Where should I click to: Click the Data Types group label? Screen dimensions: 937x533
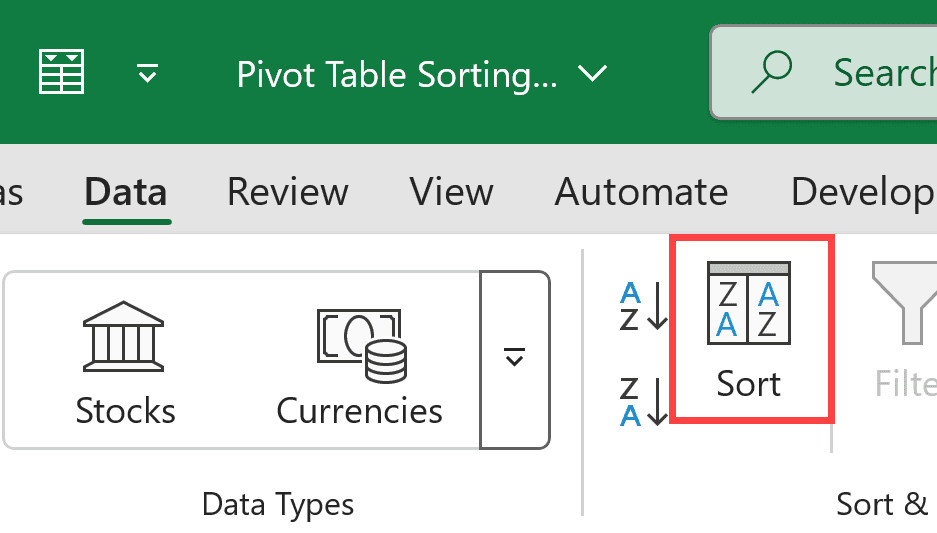(277, 504)
